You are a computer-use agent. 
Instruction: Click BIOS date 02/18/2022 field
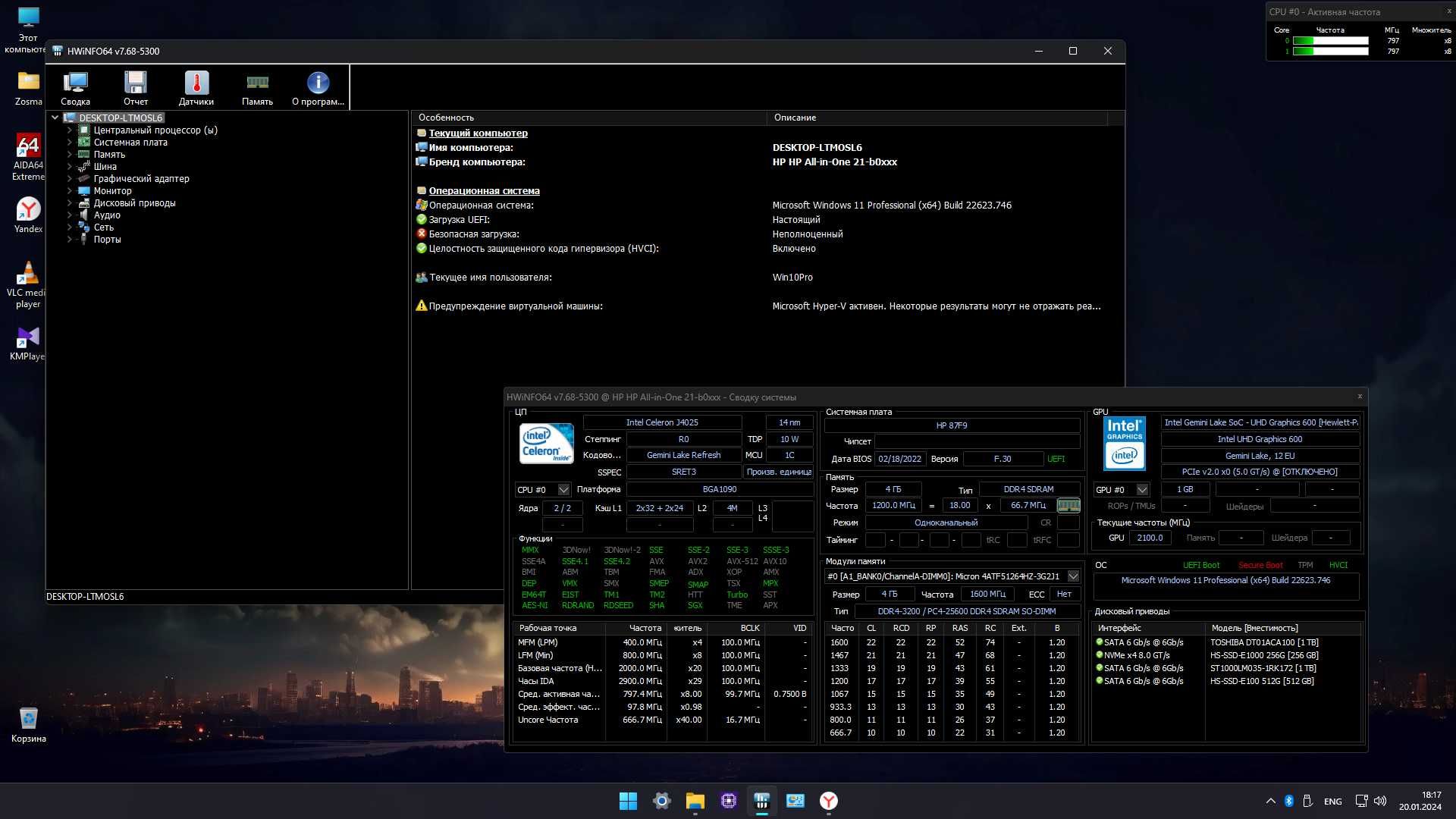tap(899, 459)
